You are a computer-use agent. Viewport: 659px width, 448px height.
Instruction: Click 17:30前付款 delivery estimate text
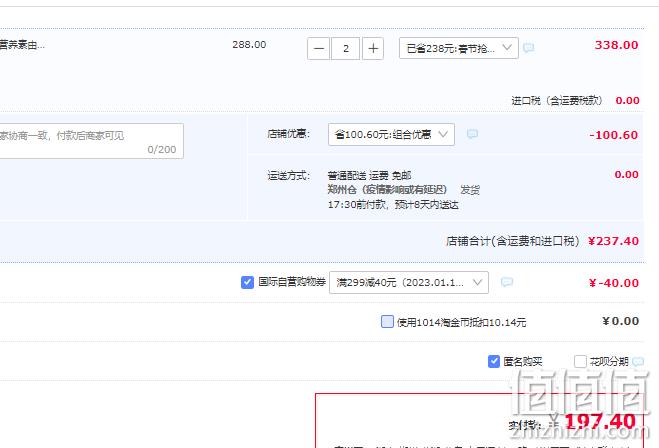click(x=393, y=205)
